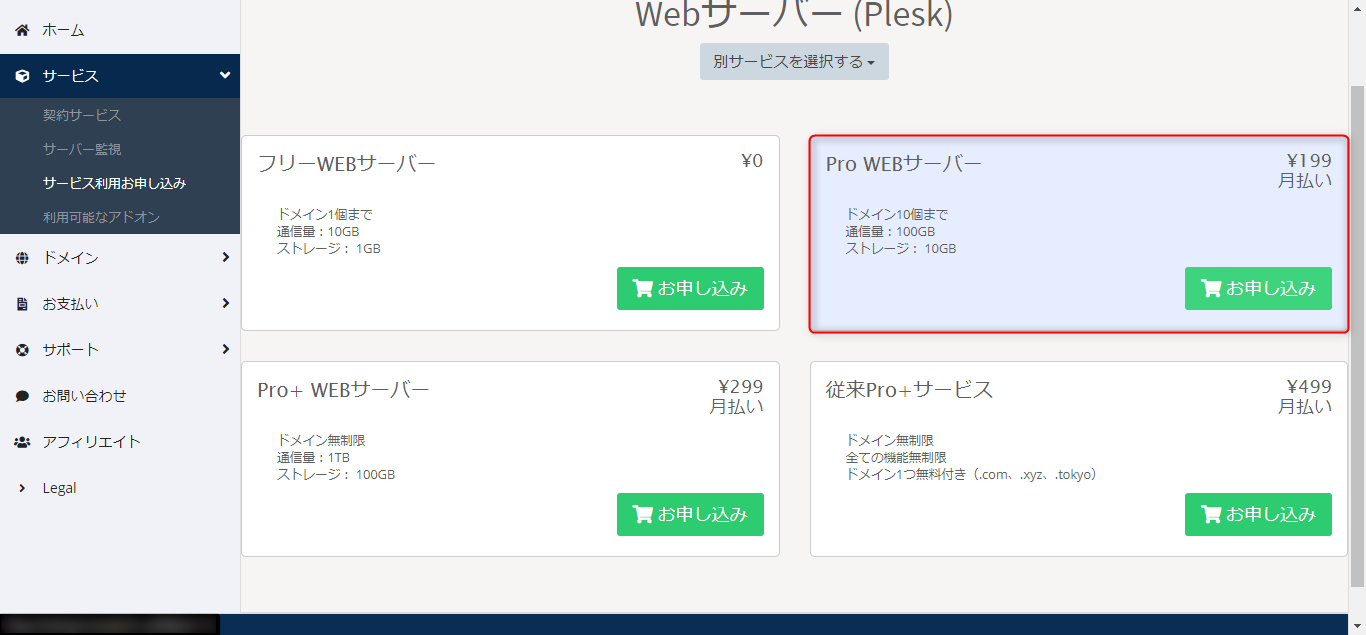1366x635 pixels.
Task: Apply for Pro WEBサーバー plan
Action: click(1258, 288)
